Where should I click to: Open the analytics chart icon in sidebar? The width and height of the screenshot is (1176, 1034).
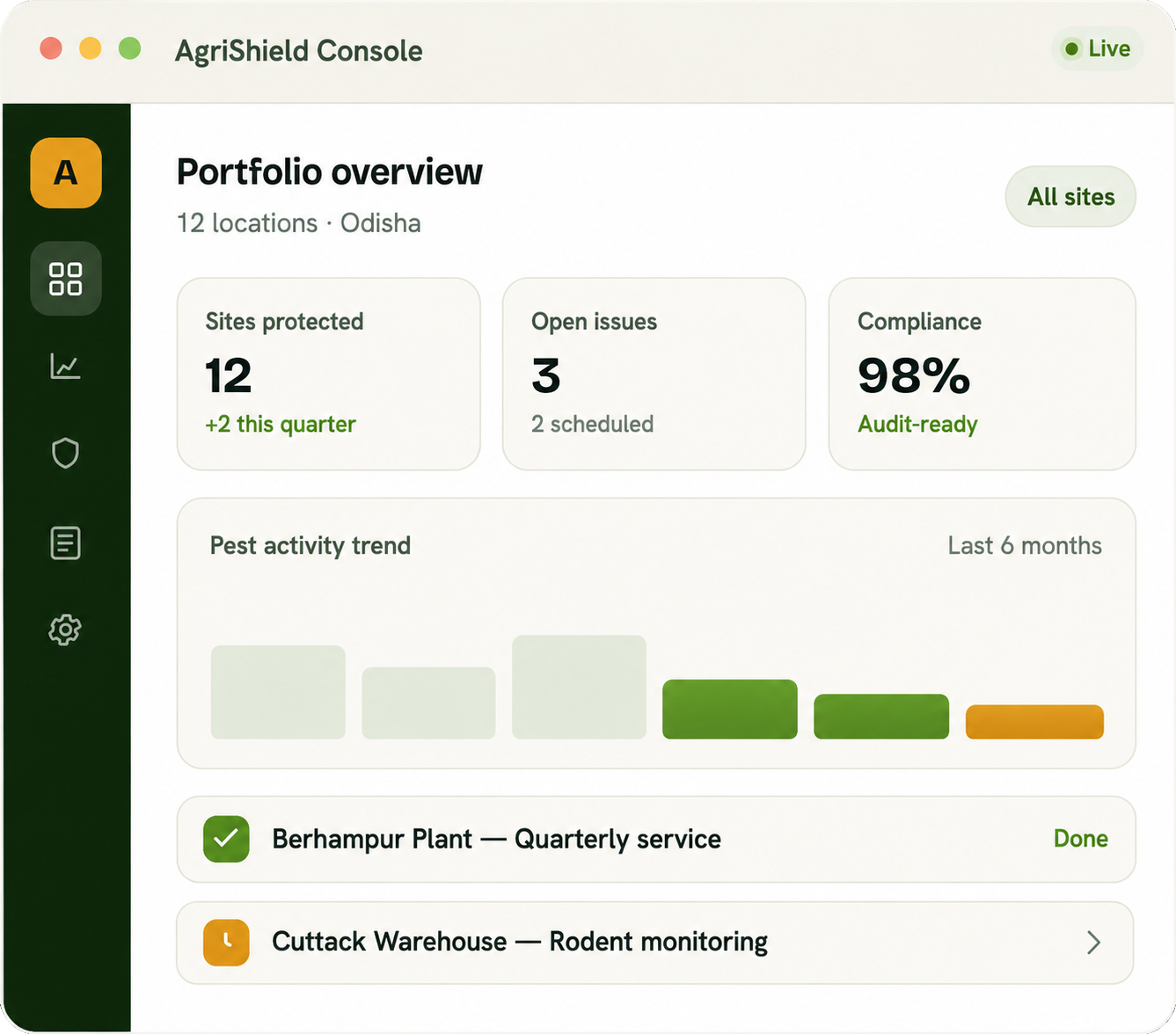pyautogui.click(x=66, y=366)
